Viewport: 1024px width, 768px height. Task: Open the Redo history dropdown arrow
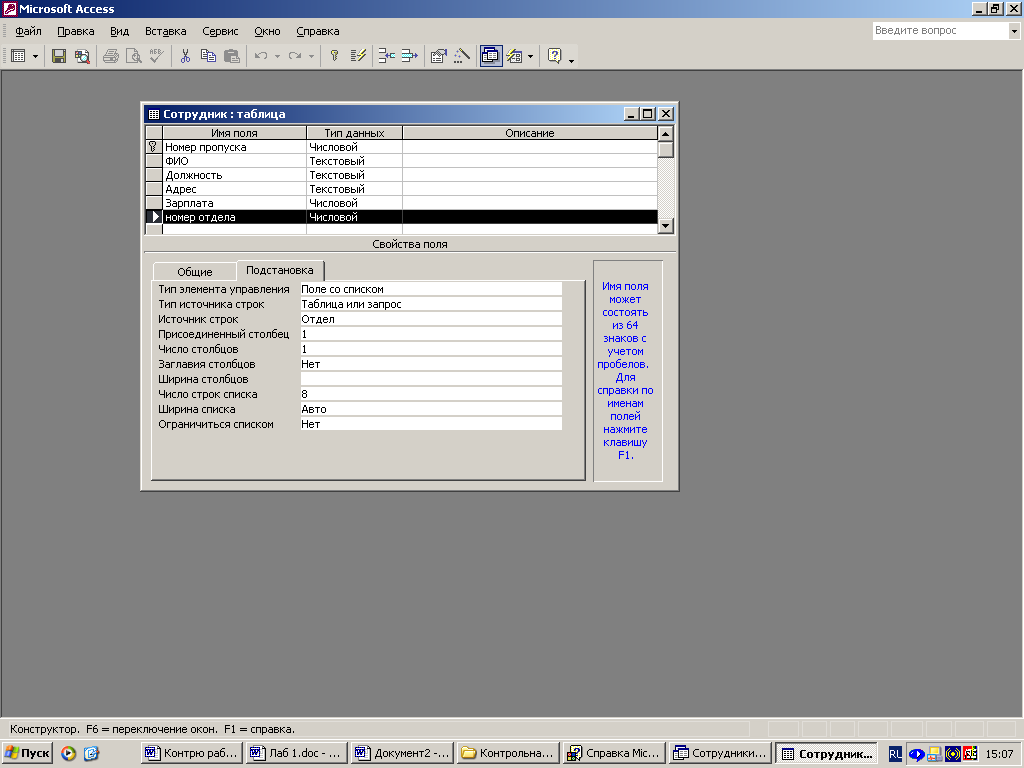[311, 56]
